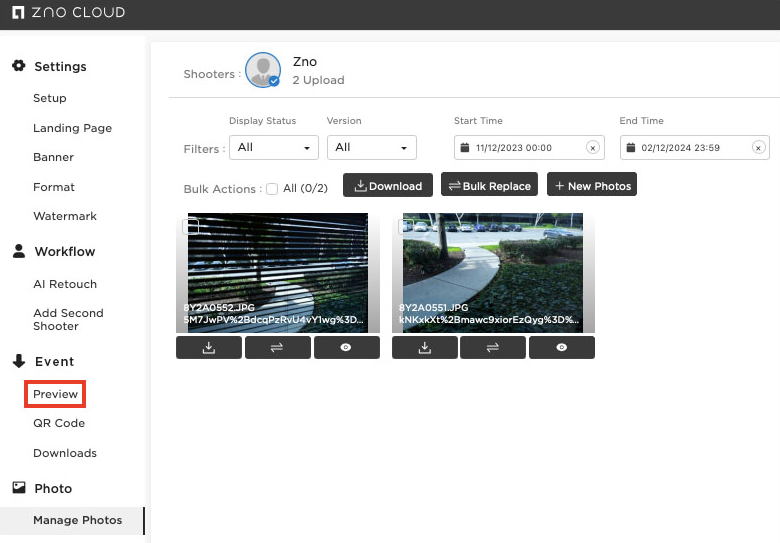This screenshot has width=780, height=543.
Task: Open Preview under Event
Action: point(55,394)
